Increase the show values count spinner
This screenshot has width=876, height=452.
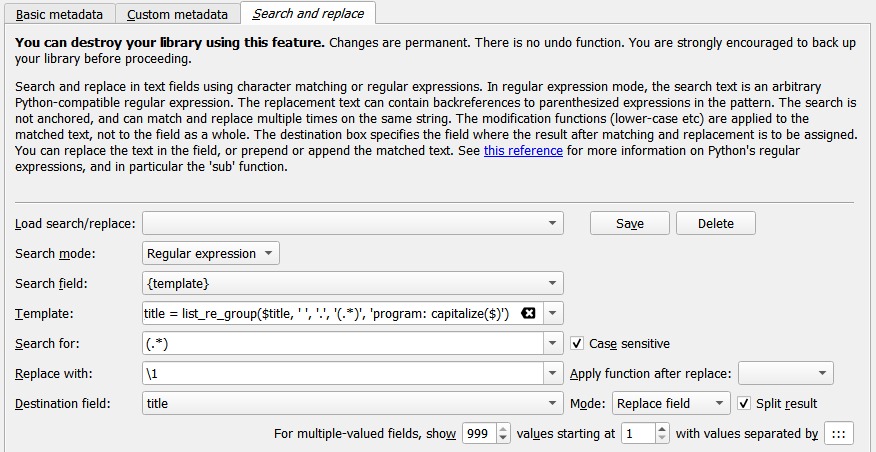point(503,429)
